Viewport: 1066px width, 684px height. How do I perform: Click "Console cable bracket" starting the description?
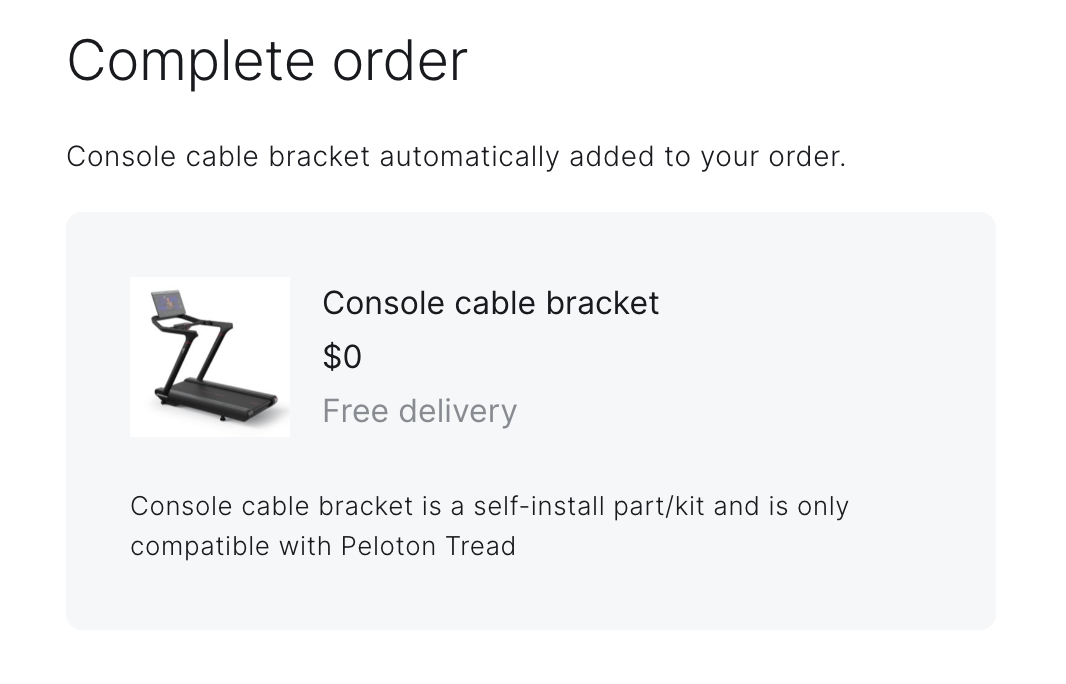271,506
